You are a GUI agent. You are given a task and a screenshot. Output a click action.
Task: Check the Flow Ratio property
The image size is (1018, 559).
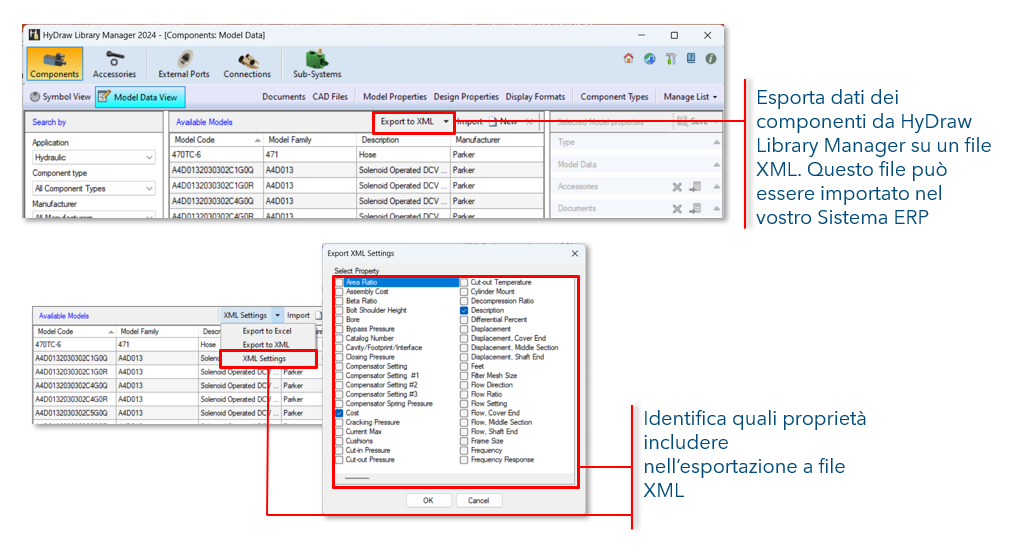coord(464,395)
